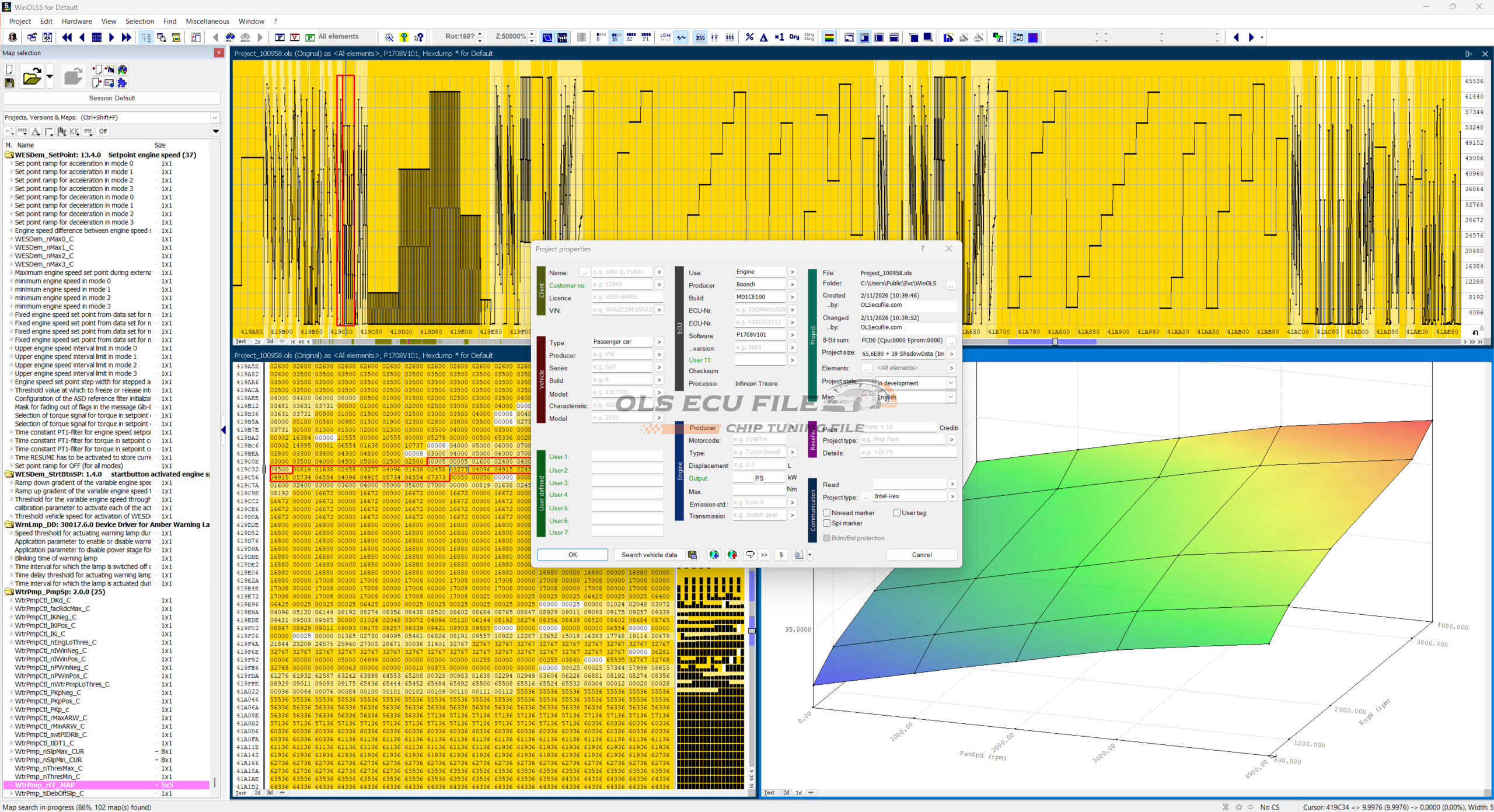
Task: Open the Hardware menu
Action: [76, 21]
